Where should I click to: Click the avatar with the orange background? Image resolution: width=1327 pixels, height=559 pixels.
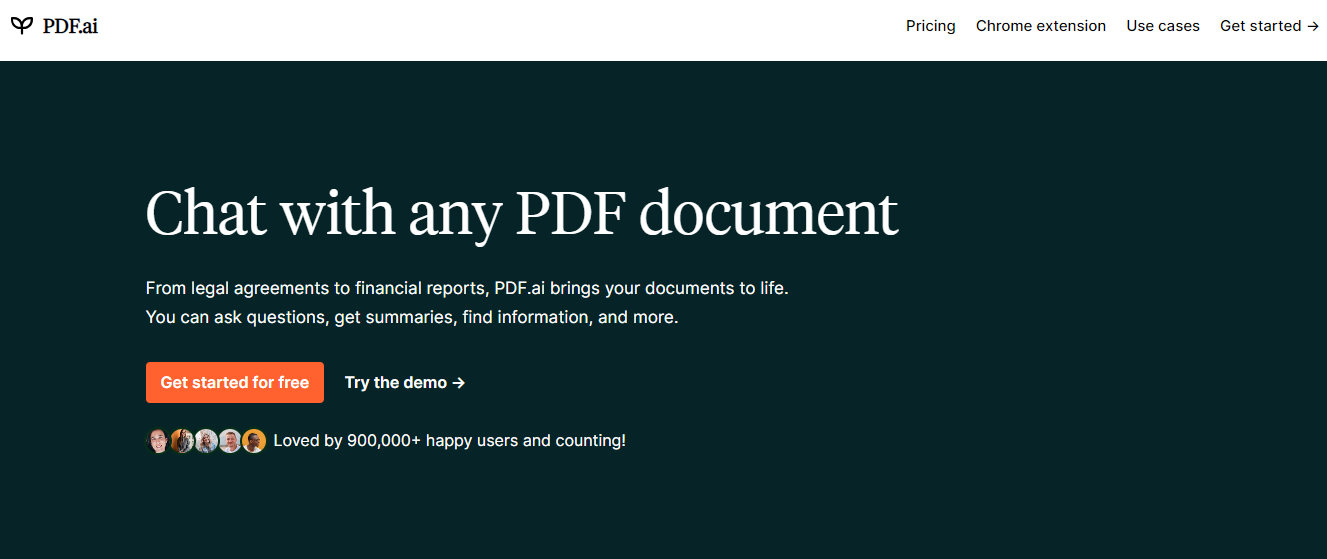[254, 441]
